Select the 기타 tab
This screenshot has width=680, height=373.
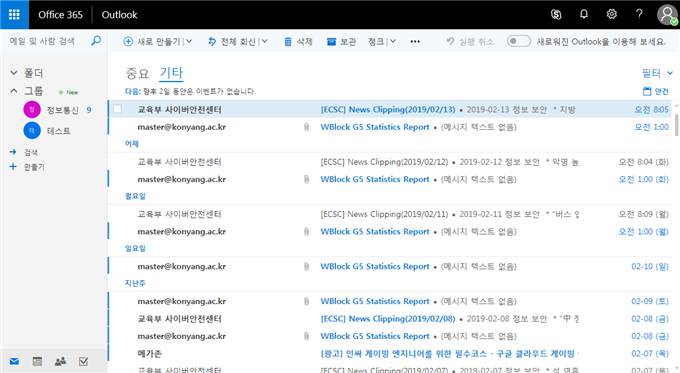[x=171, y=73]
